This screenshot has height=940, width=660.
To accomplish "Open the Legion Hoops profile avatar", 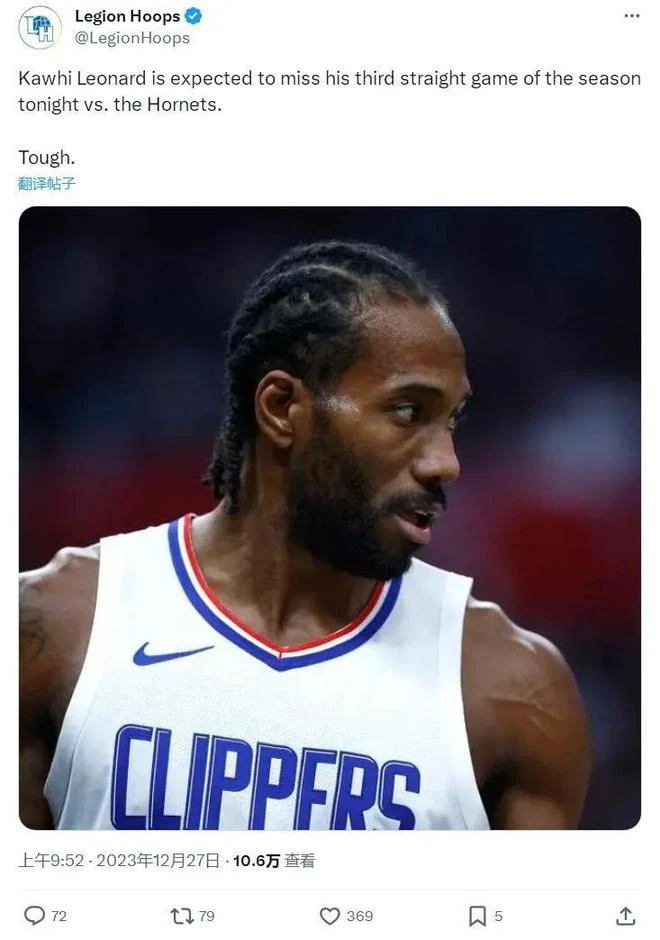I will coord(40,27).
